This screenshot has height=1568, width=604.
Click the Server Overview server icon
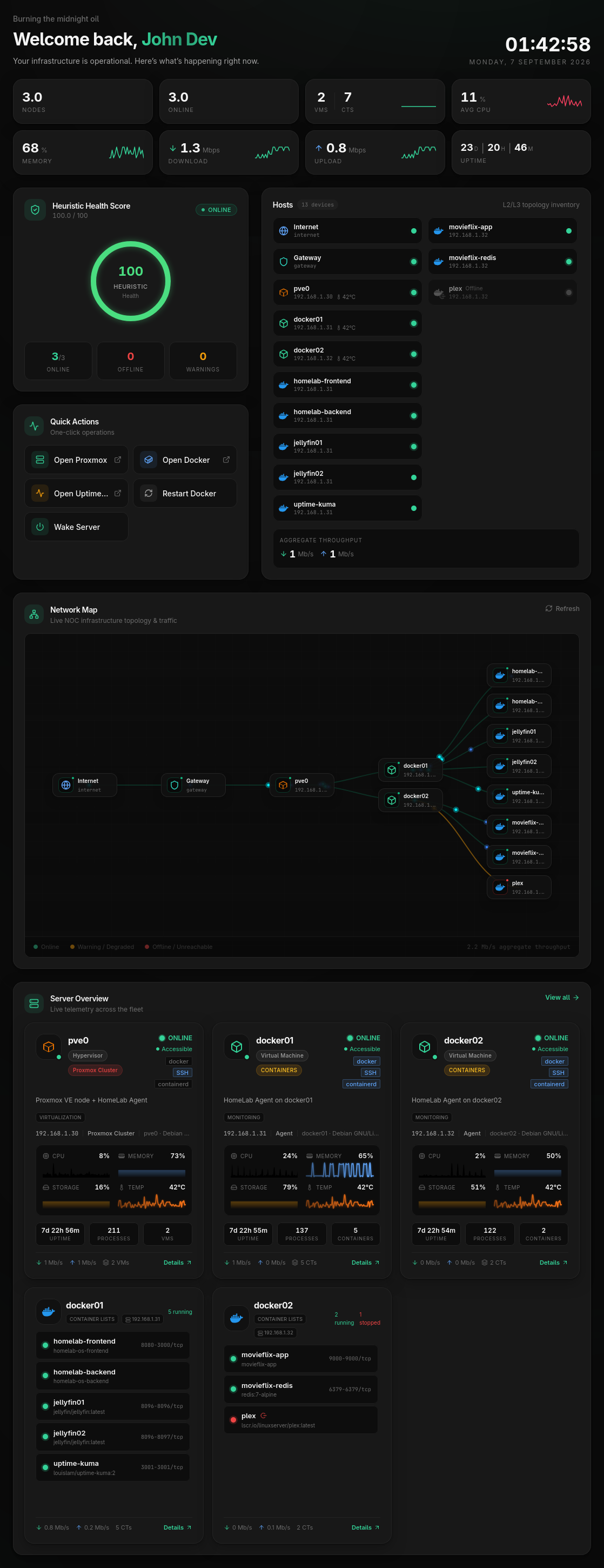[x=34, y=1003]
